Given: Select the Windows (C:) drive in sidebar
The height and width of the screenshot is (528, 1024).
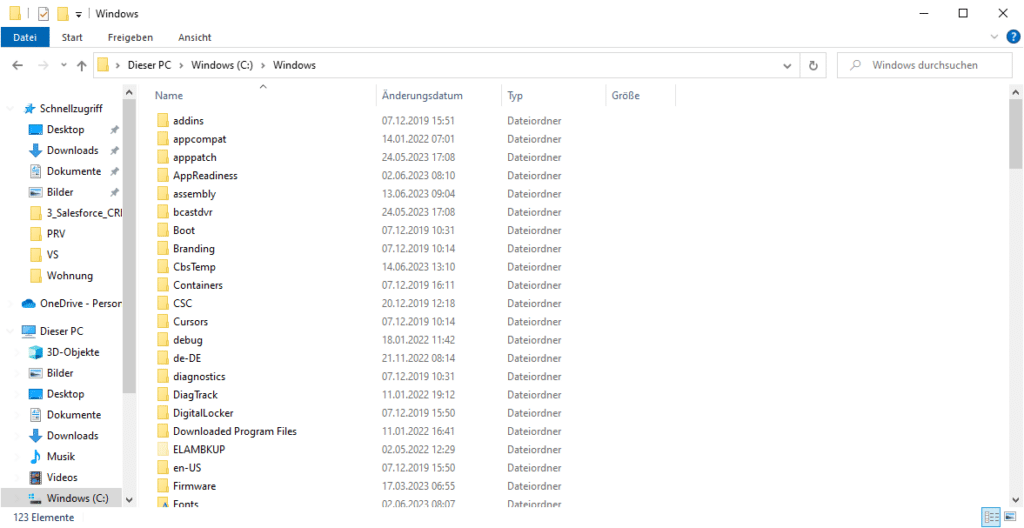Looking at the screenshot, I should coord(77,498).
